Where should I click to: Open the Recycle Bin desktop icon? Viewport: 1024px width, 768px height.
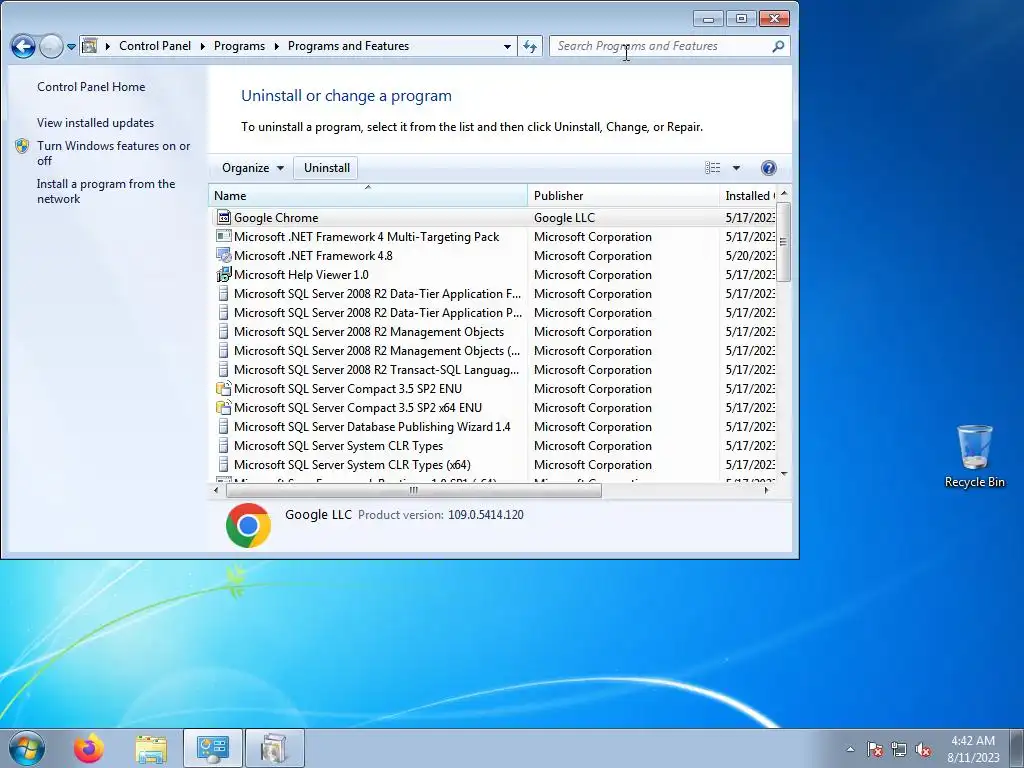[974, 456]
